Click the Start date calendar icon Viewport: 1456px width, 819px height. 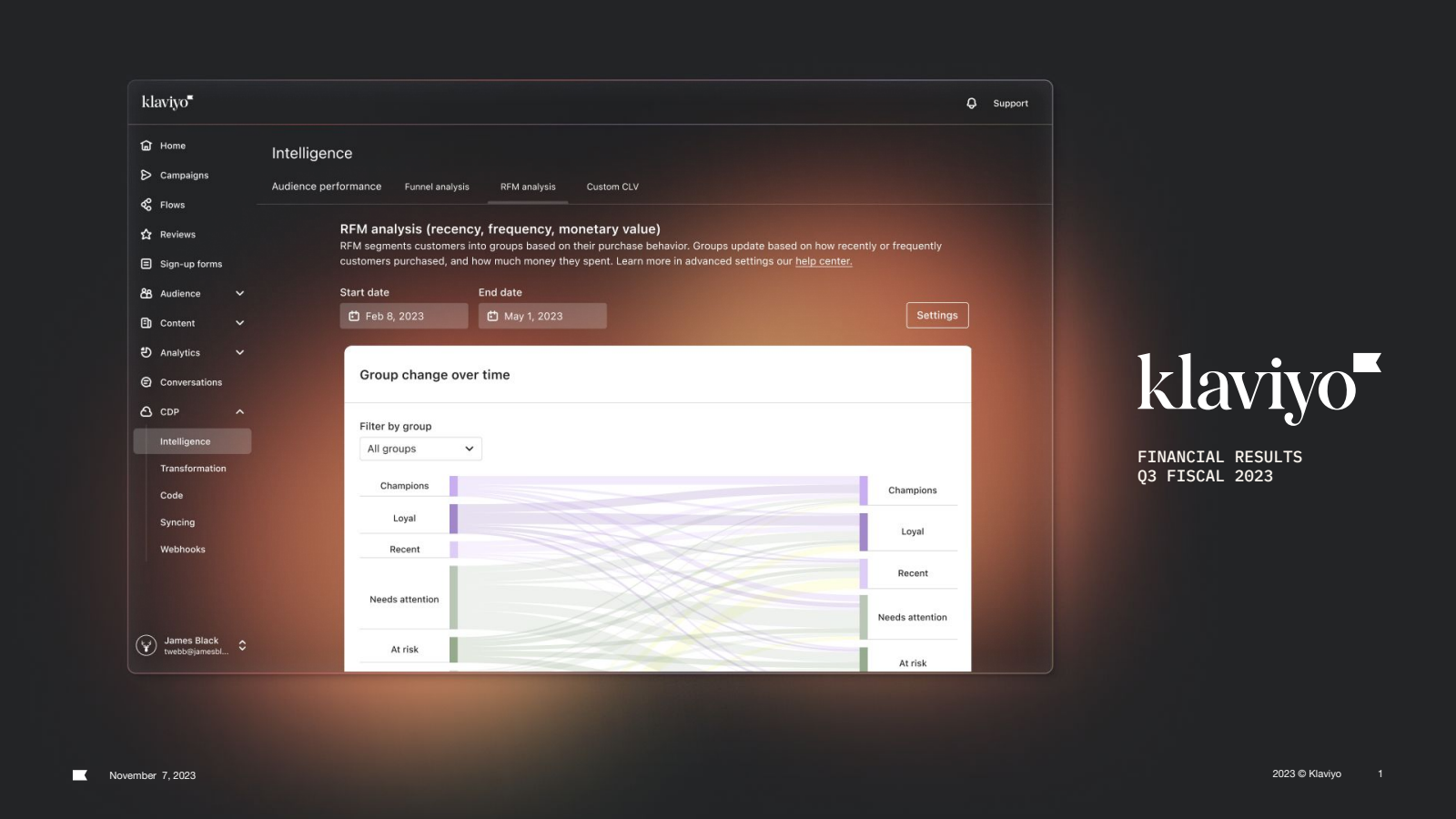(x=354, y=316)
